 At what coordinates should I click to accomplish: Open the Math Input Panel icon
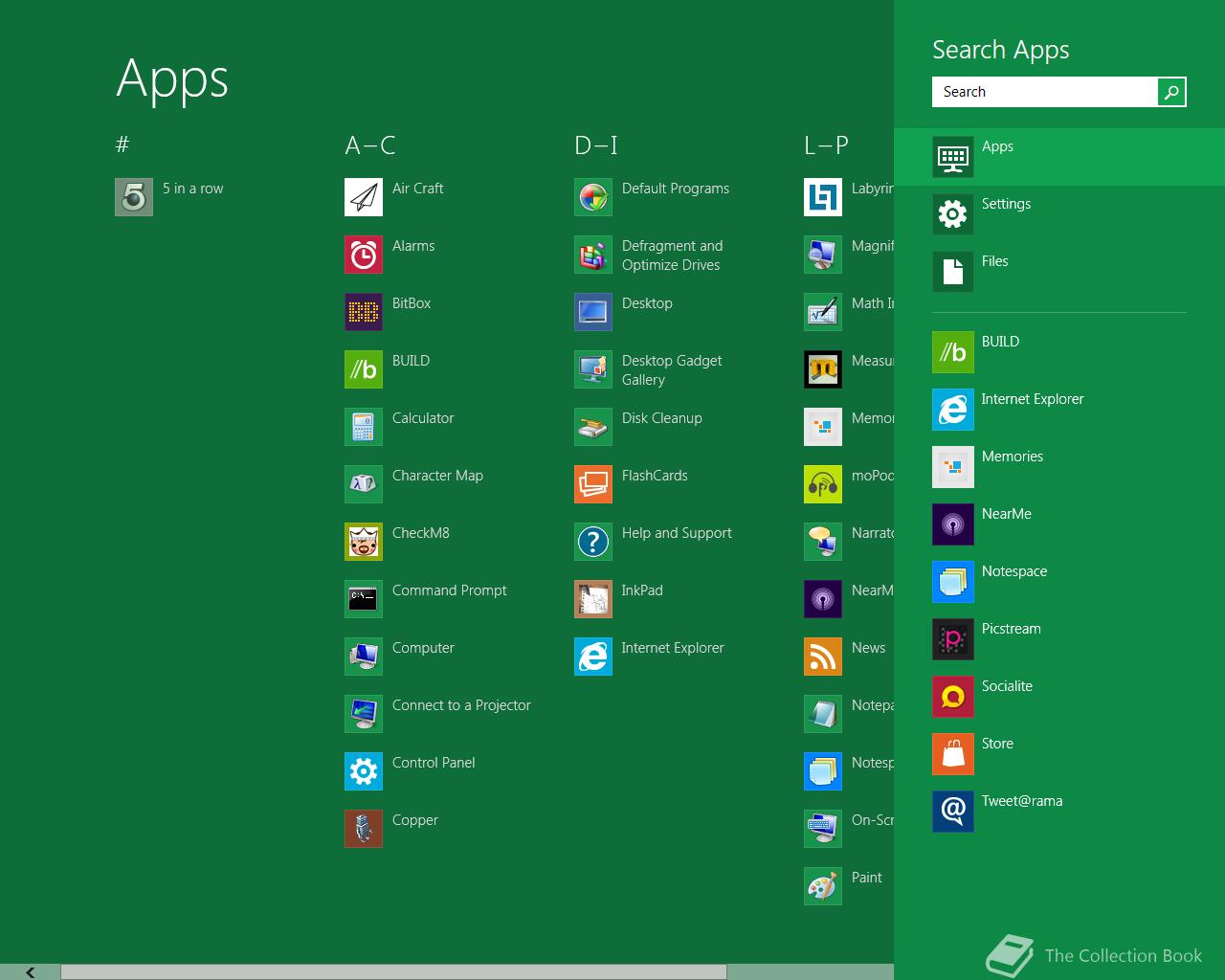click(823, 312)
